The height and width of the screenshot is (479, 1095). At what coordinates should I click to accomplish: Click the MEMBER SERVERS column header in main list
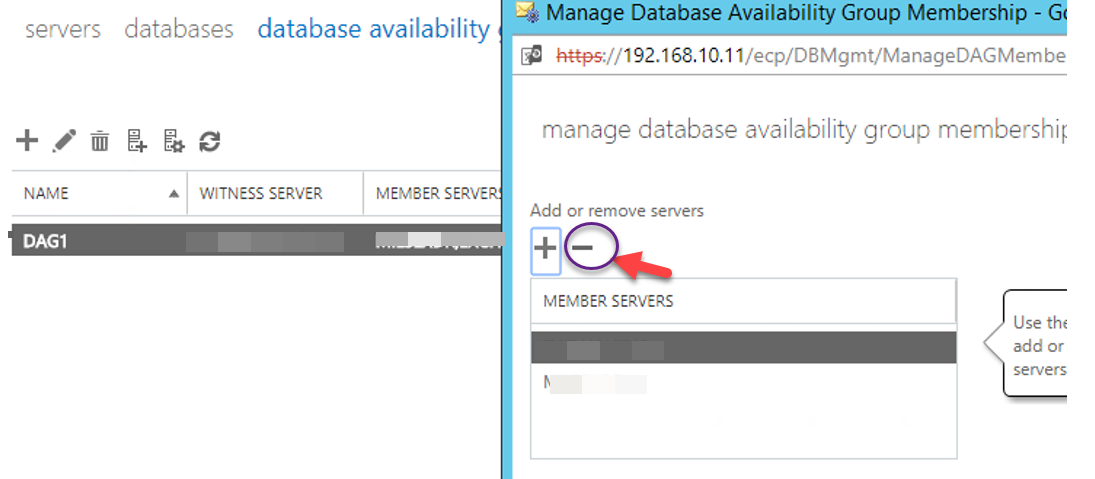point(432,193)
